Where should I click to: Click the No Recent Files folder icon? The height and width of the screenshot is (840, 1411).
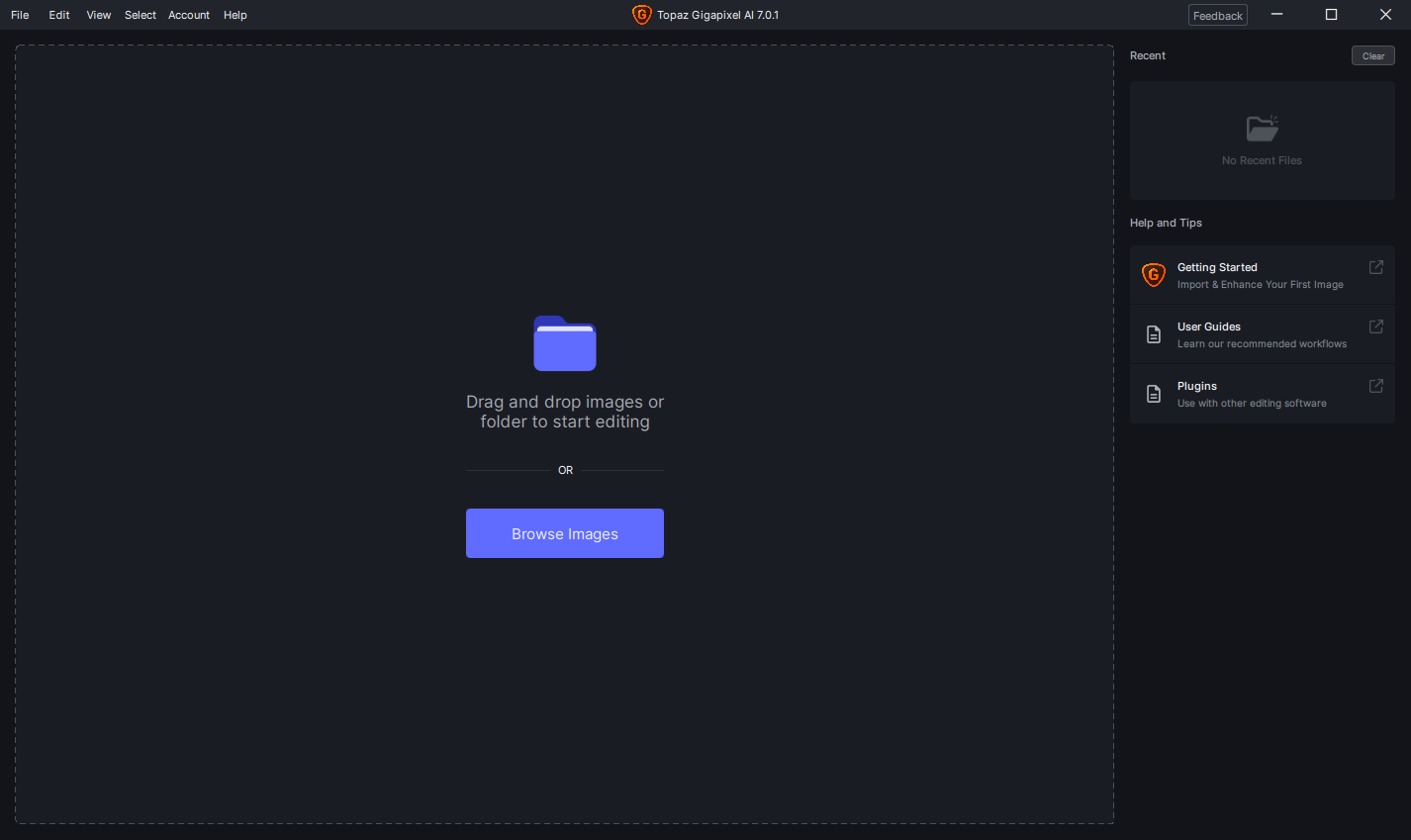pyautogui.click(x=1262, y=127)
